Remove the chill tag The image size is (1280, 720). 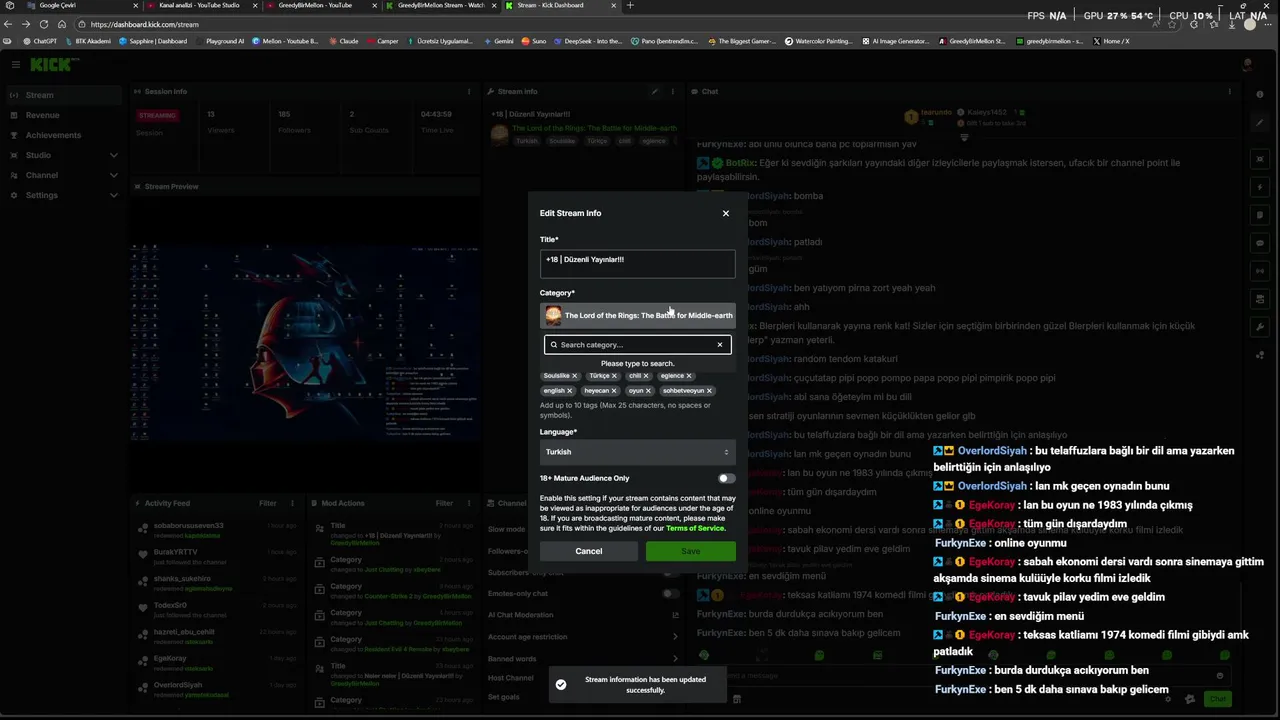click(x=646, y=376)
